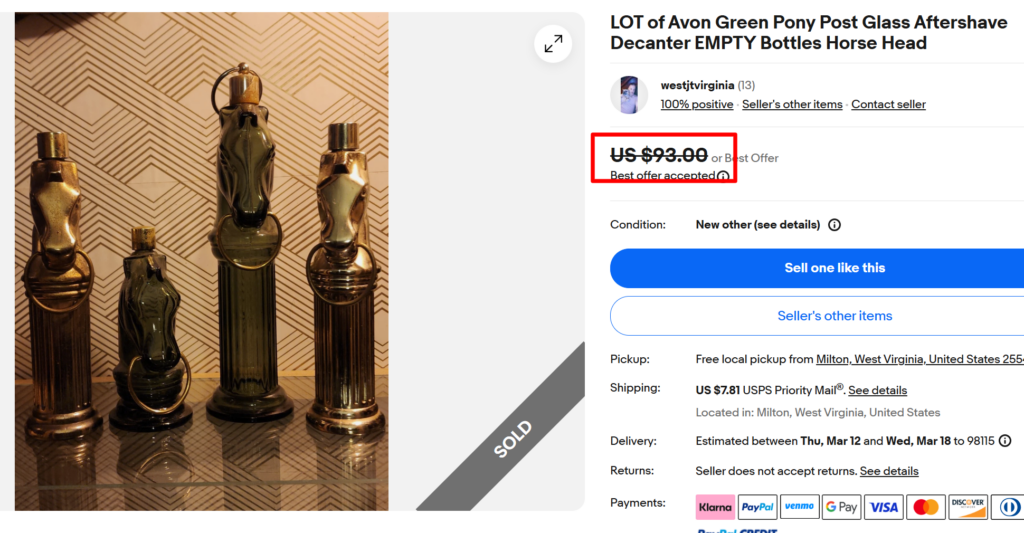Viewport: 1024px width, 533px height.
Task: View the 100% positive feedback link
Action: (x=697, y=104)
